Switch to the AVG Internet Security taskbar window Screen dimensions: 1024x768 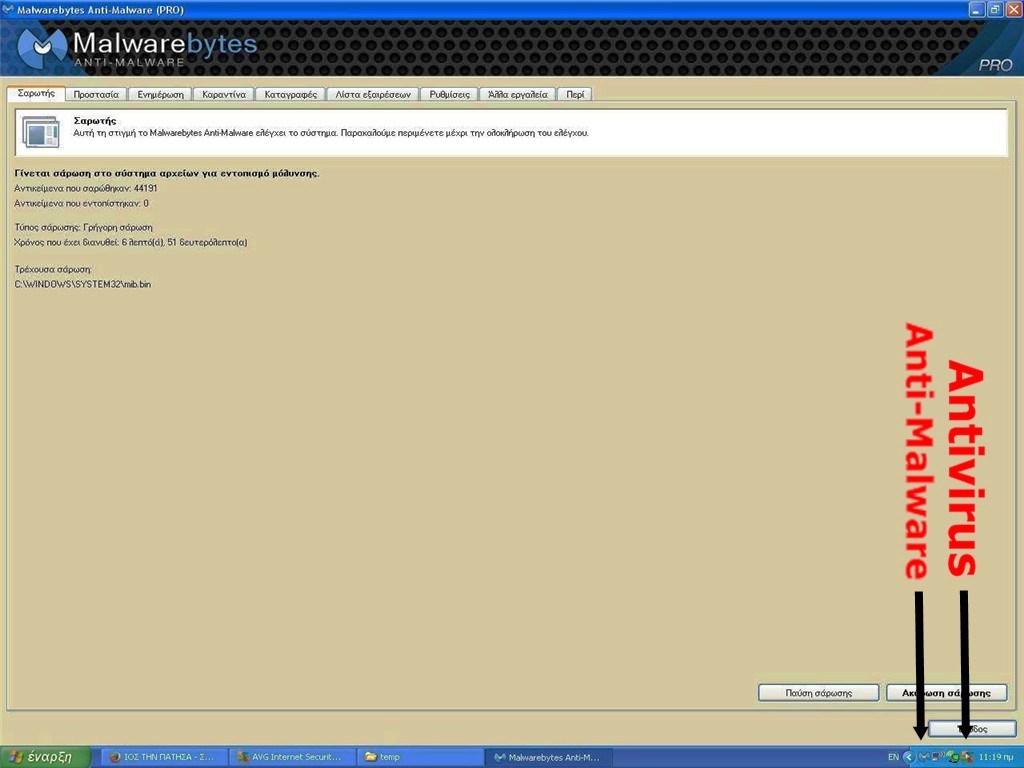point(291,757)
